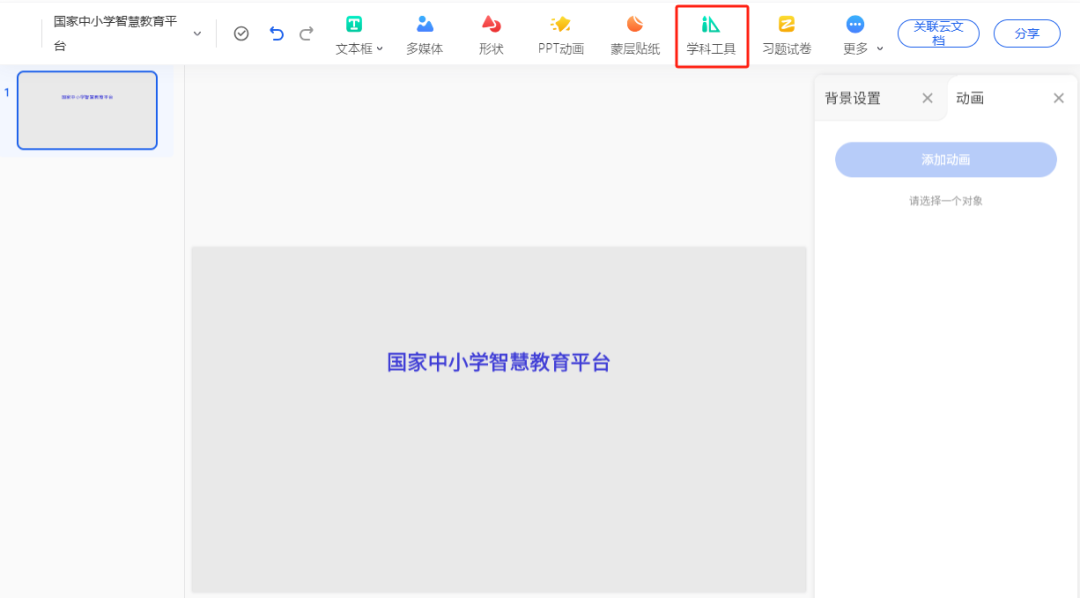The height and width of the screenshot is (598, 1080).
Task: Click the checkmark save-status icon
Action: 241,33
